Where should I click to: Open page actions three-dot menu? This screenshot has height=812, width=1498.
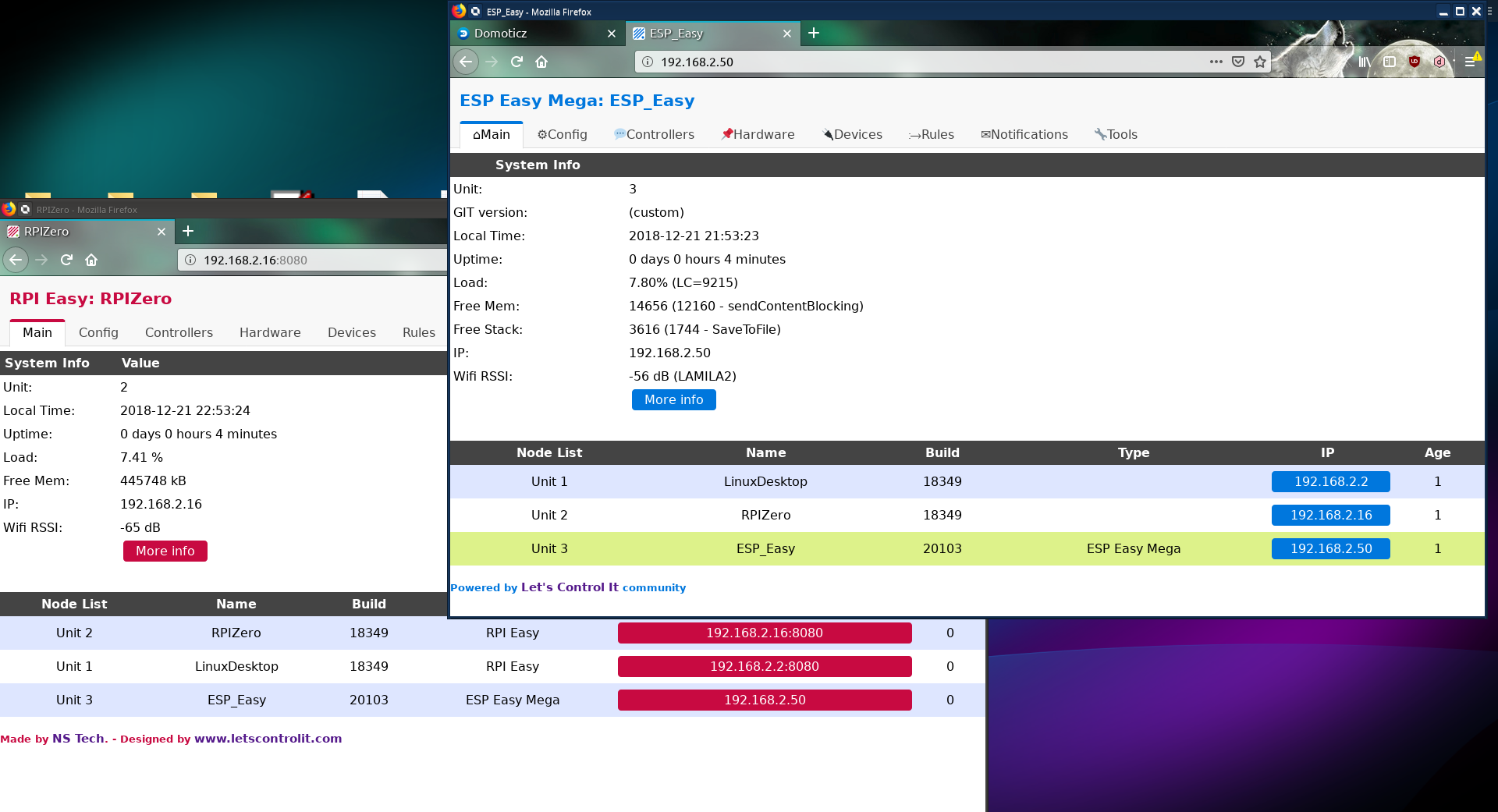[1216, 62]
